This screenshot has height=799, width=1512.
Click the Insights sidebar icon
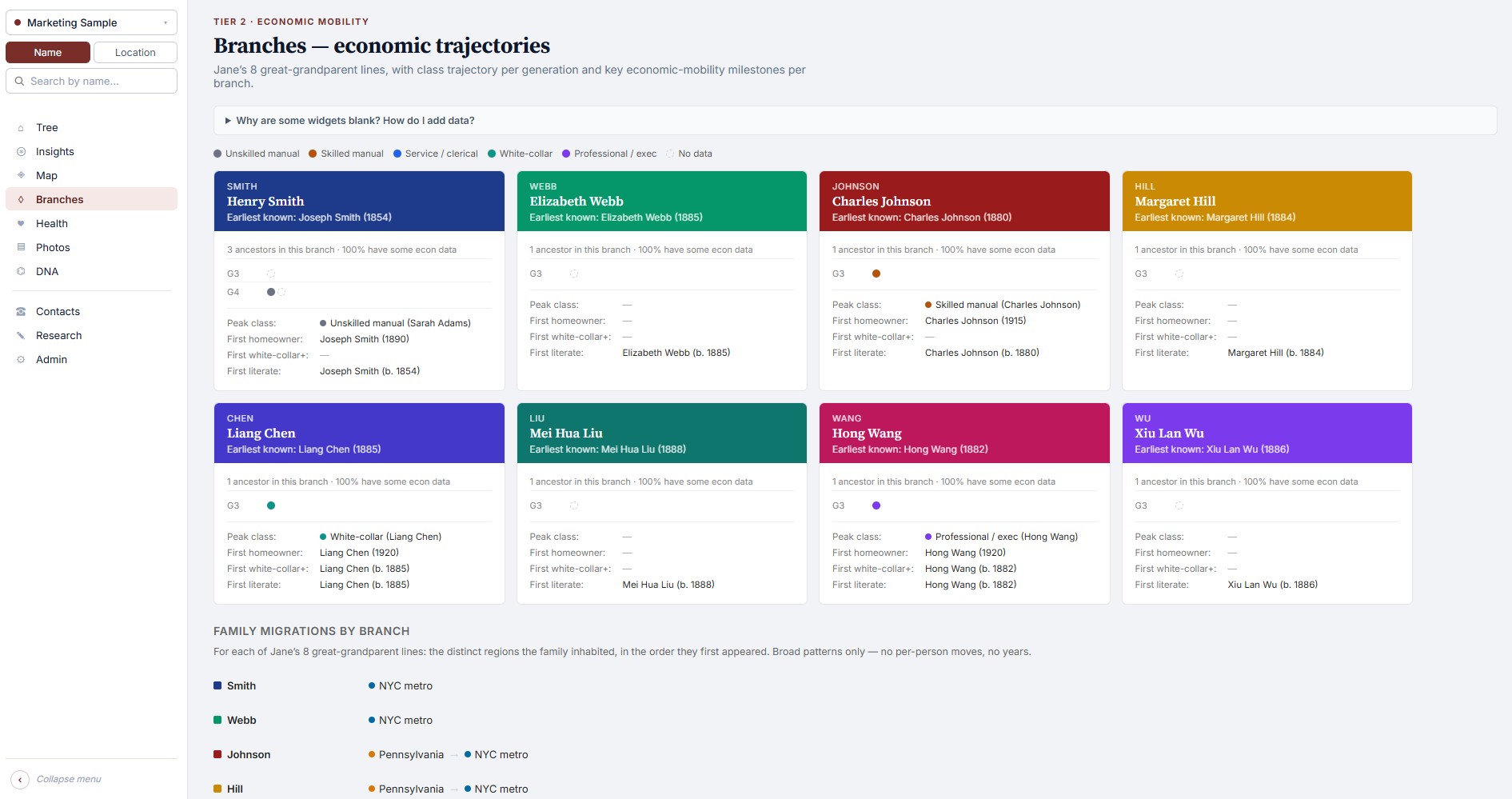21,152
